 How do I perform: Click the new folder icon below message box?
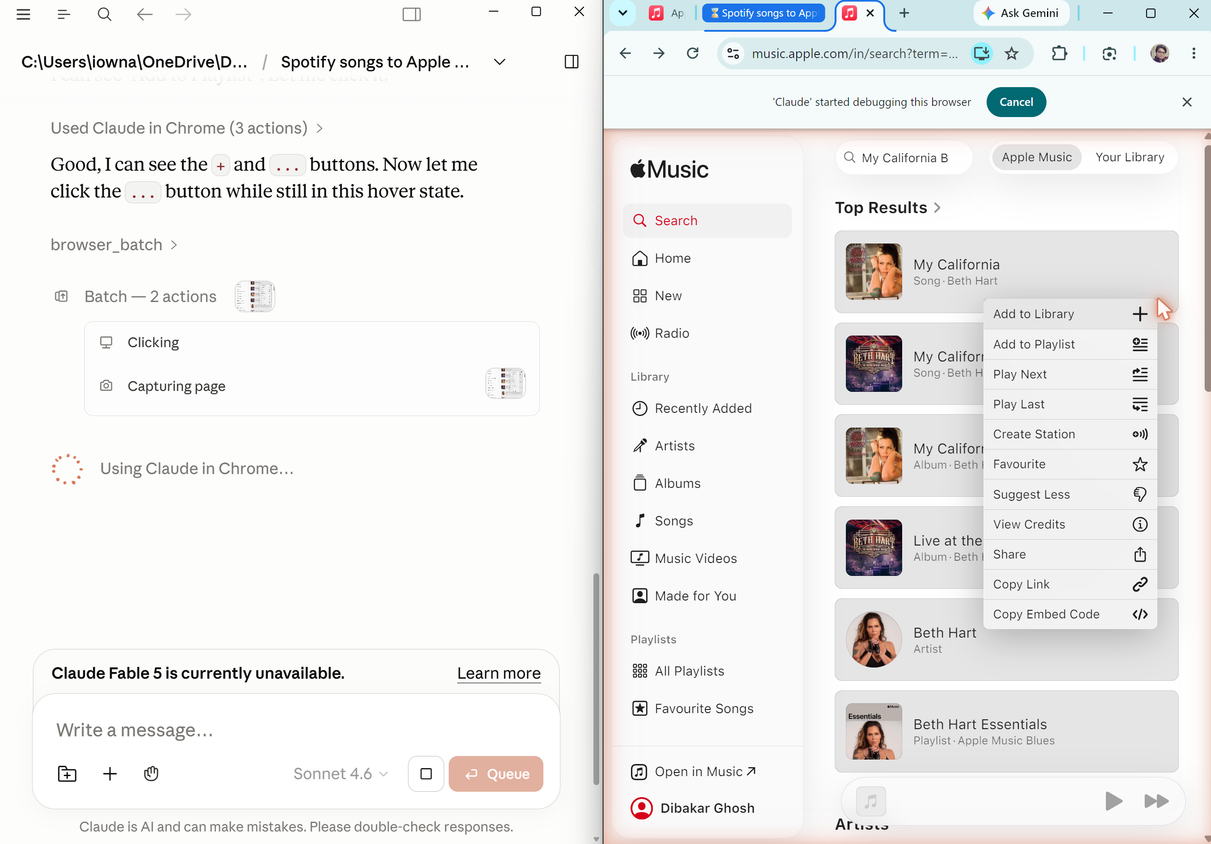(67, 774)
